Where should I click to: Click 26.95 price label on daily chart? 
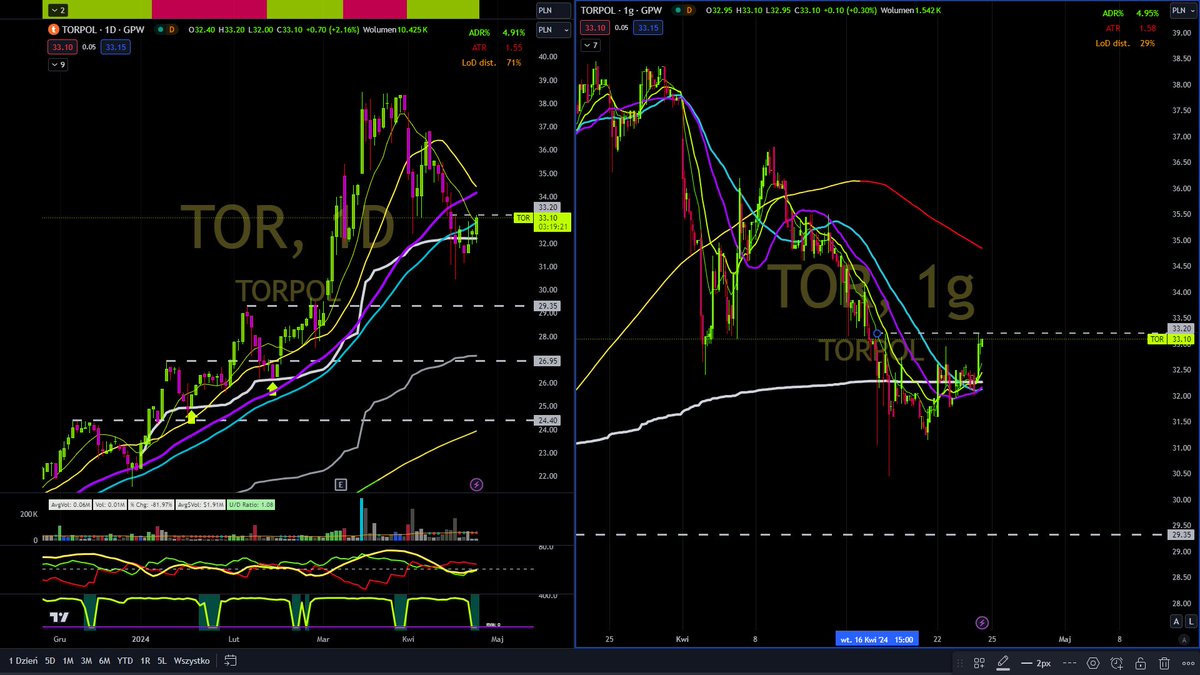pos(548,361)
